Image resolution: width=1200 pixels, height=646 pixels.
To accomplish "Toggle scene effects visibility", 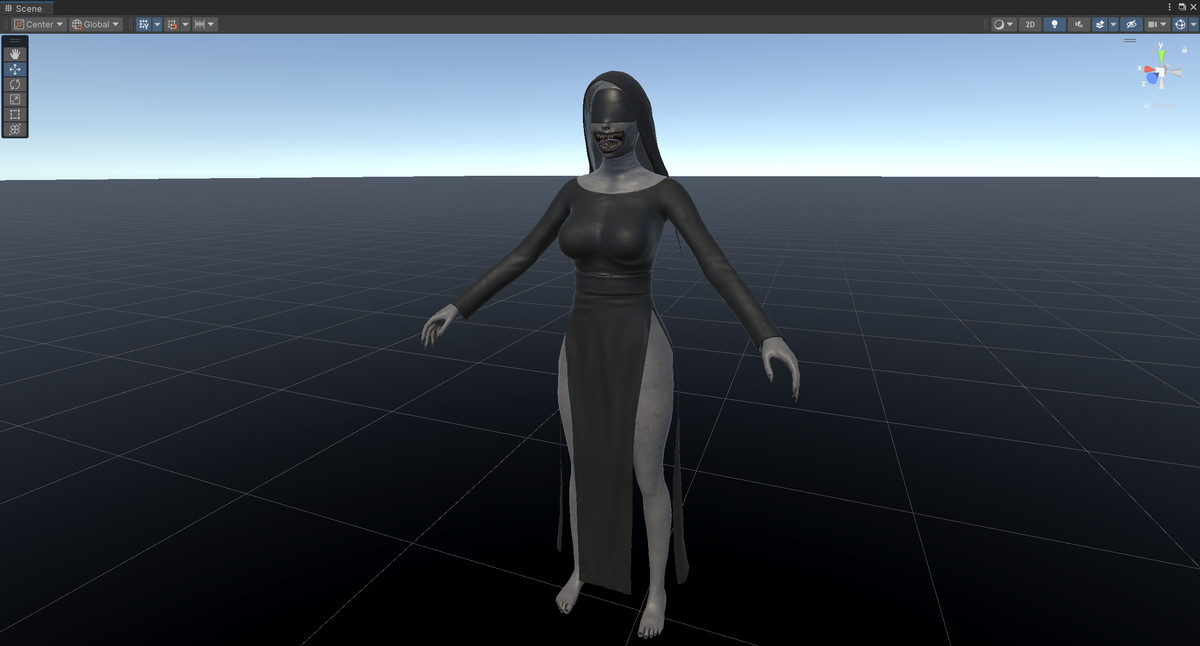I will pyautogui.click(x=1100, y=24).
